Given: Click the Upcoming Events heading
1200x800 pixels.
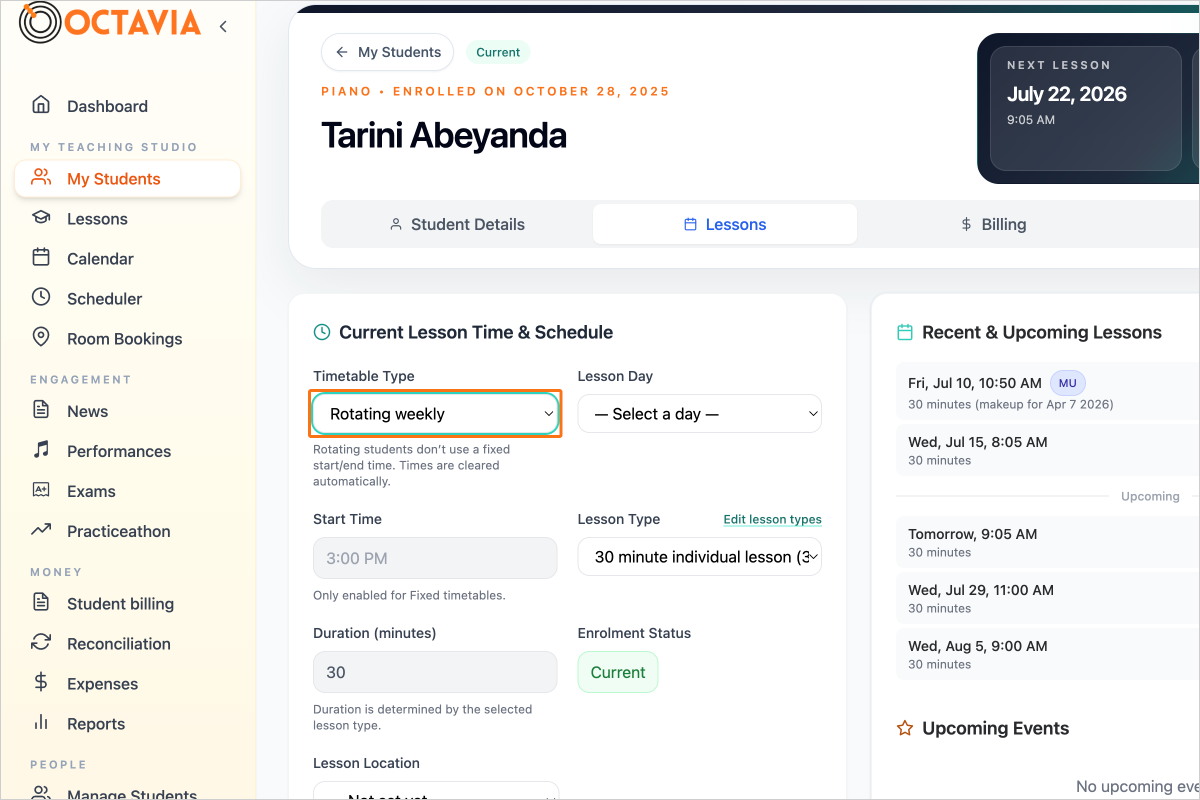Looking at the screenshot, I should coord(995,728).
